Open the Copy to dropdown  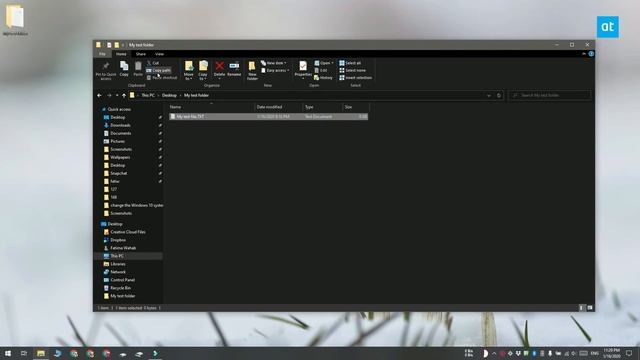point(203,71)
